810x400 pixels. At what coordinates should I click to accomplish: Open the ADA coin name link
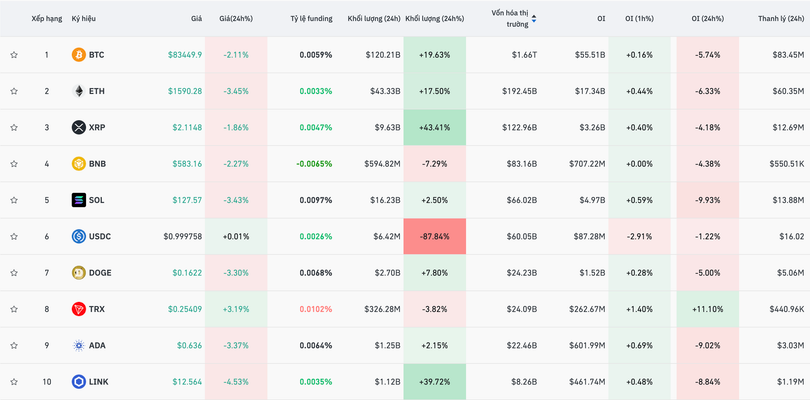click(x=96, y=346)
